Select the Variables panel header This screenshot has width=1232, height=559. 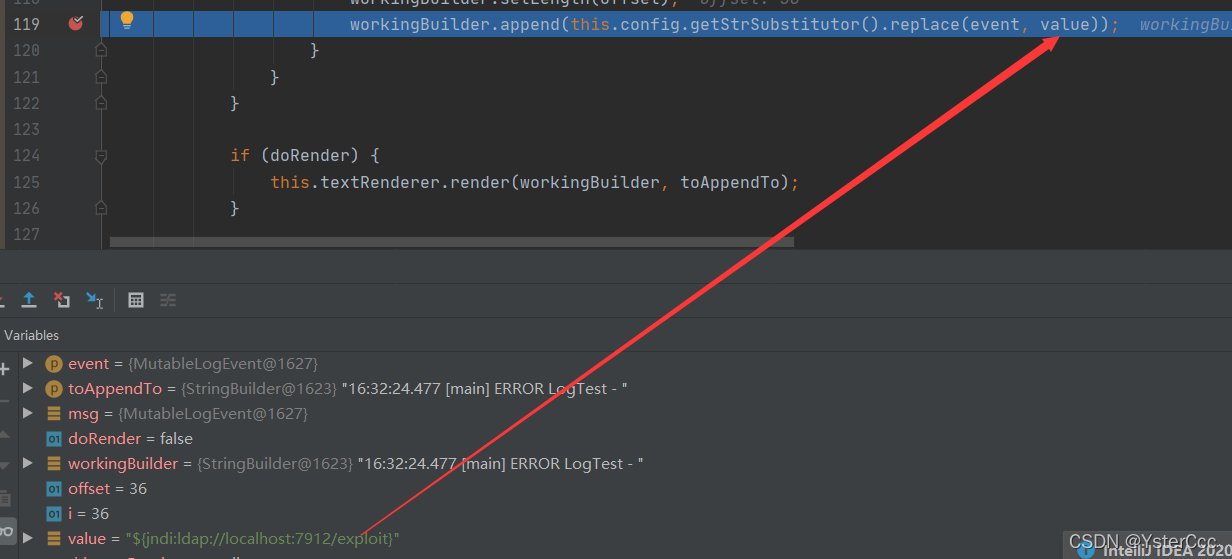31,336
